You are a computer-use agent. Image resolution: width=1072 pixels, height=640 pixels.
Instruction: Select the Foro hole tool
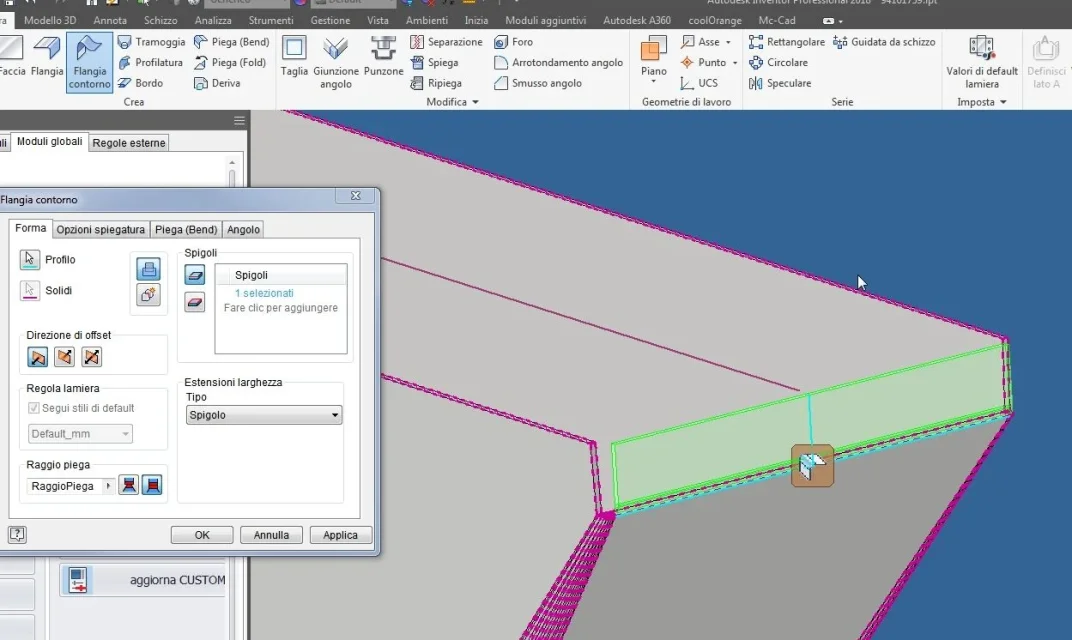(x=513, y=42)
